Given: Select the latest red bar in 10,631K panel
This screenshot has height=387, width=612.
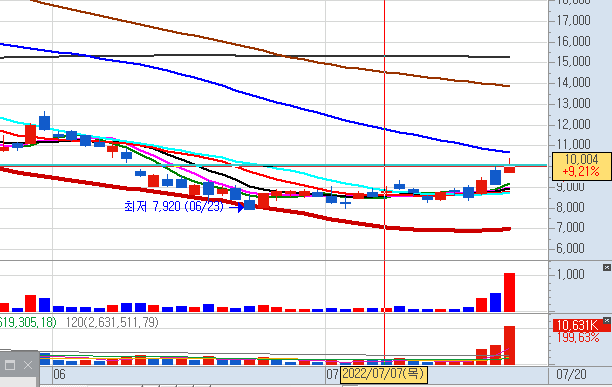Looking at the screenshot, I should pyautogui.click(x=509, y=345).
